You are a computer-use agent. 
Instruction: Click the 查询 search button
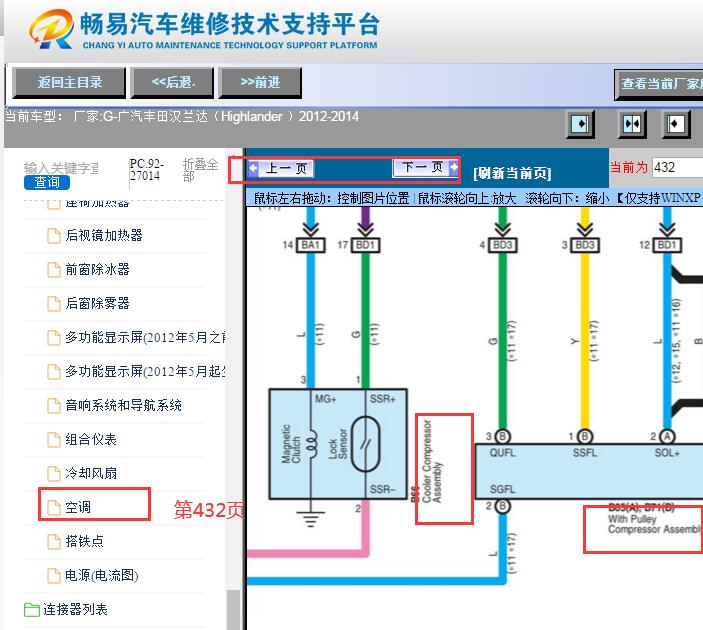click(x=47, y=182)
